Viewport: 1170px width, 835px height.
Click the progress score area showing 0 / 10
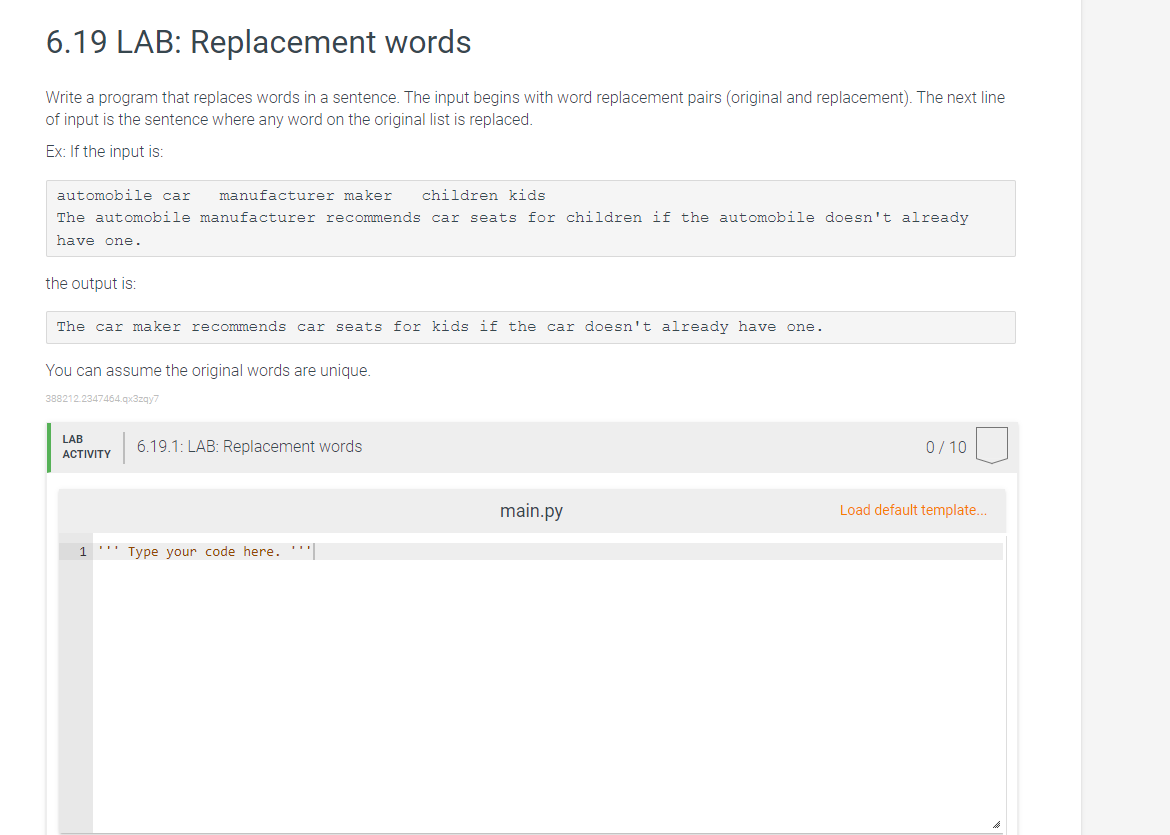click(945, 447)
